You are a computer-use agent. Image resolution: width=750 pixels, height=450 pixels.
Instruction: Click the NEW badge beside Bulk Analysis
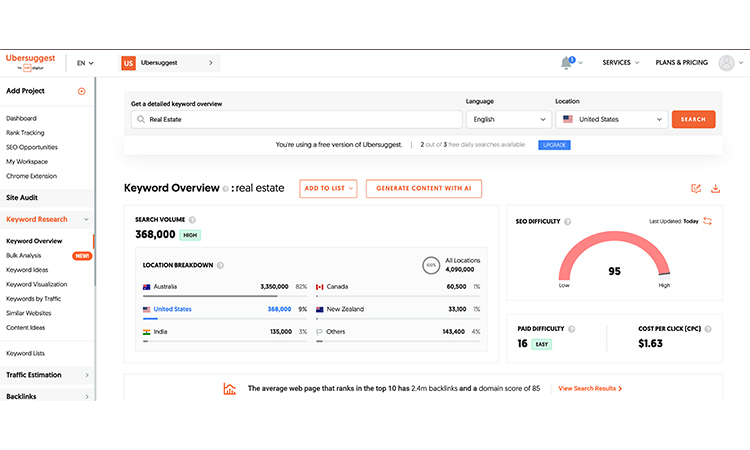(x=82, y=256)
